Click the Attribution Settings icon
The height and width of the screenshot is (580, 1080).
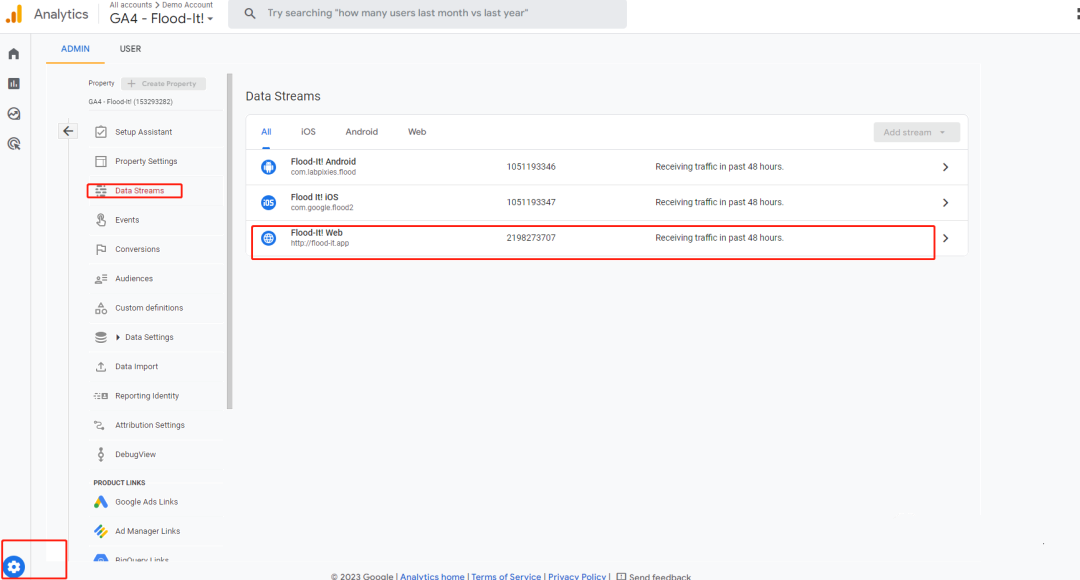99,425
